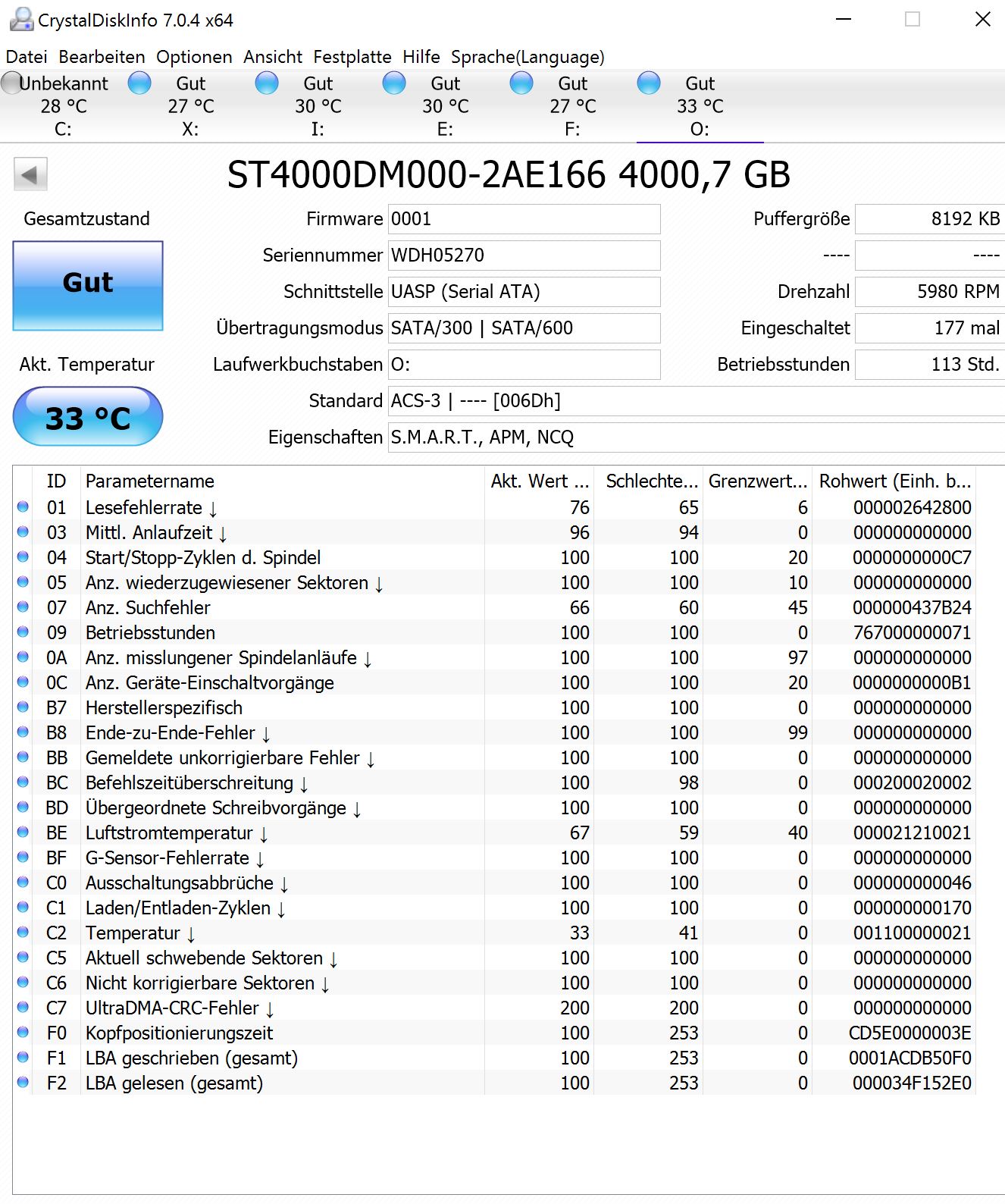Click status dot of LBA gelesen row

[x=23, y=1082]
